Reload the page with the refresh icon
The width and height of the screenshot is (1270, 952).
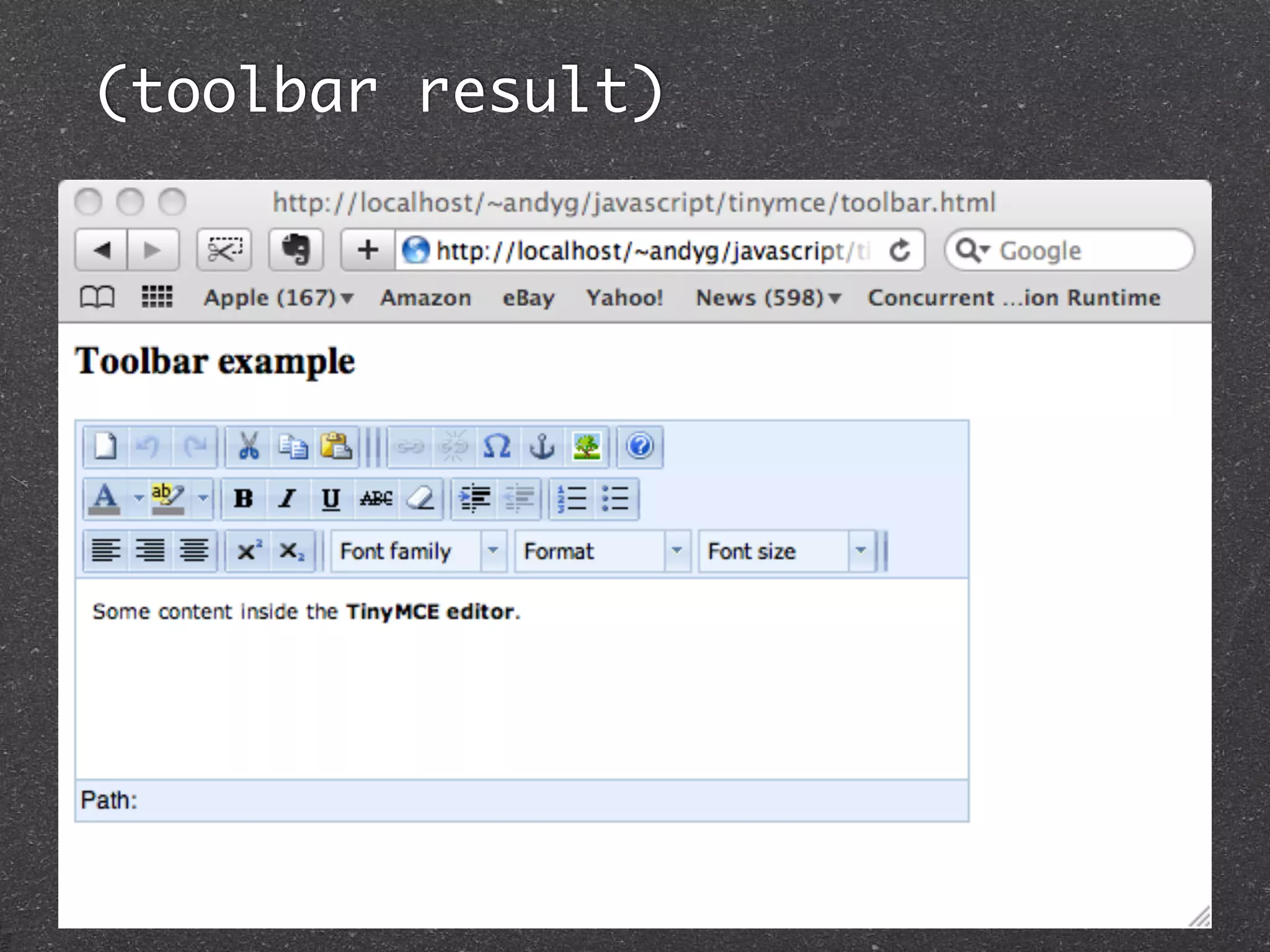pyautogui.click(x=900, y=250)
